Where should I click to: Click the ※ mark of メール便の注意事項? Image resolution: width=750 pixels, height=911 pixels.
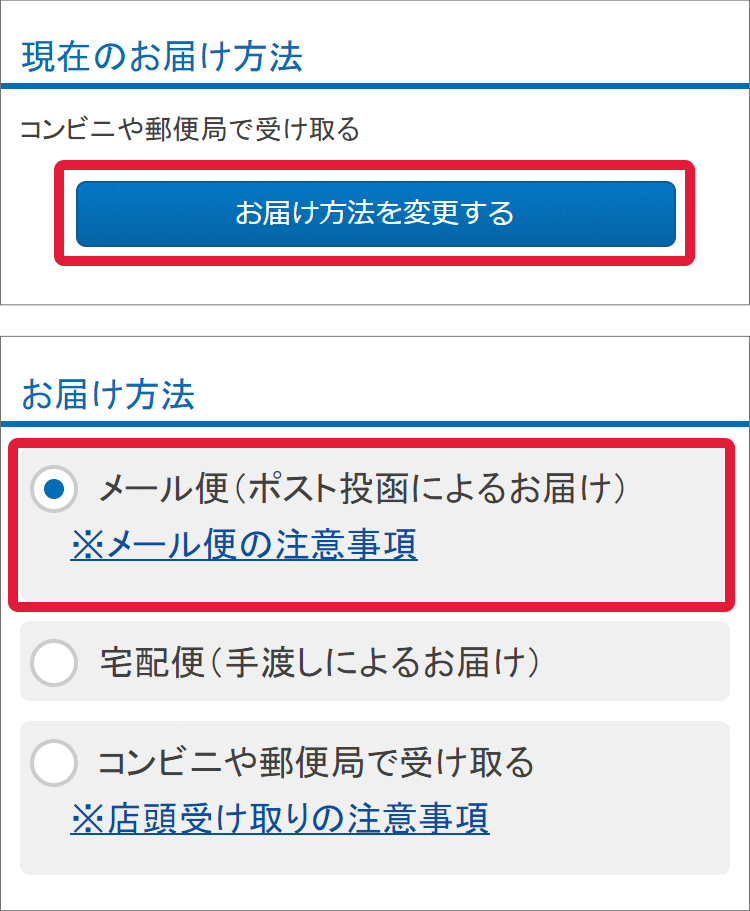[86, 545]
